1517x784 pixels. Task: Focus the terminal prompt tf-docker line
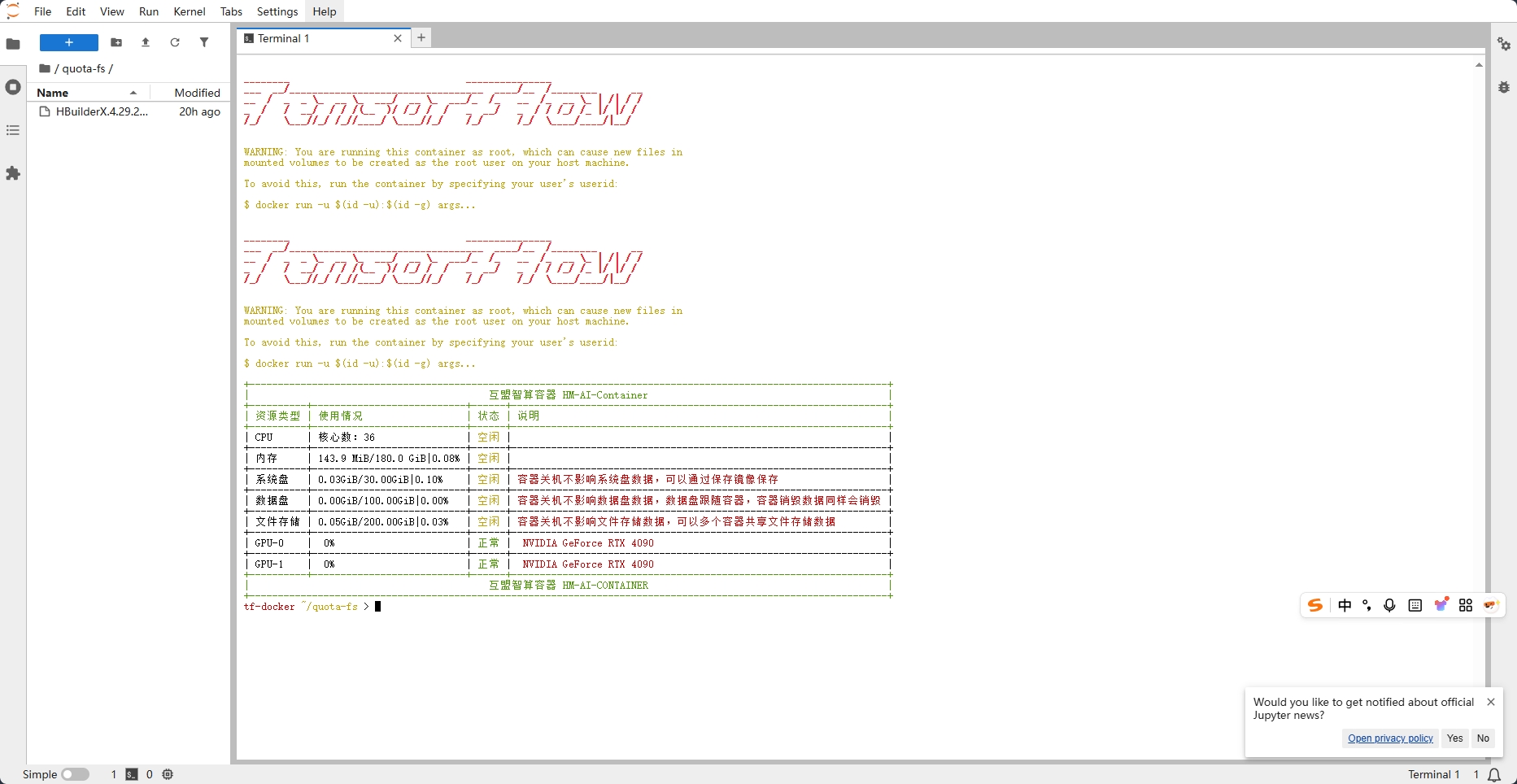click(x=312, y=607)
